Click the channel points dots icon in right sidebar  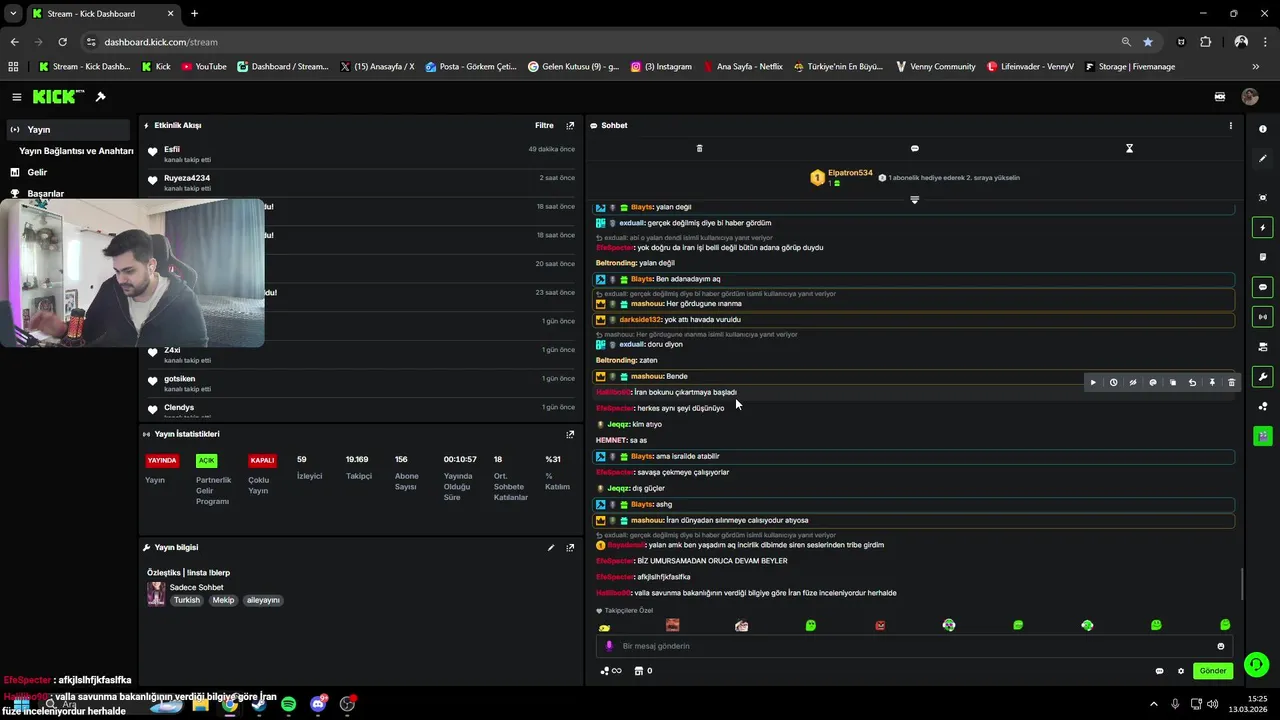[1263, 406]
